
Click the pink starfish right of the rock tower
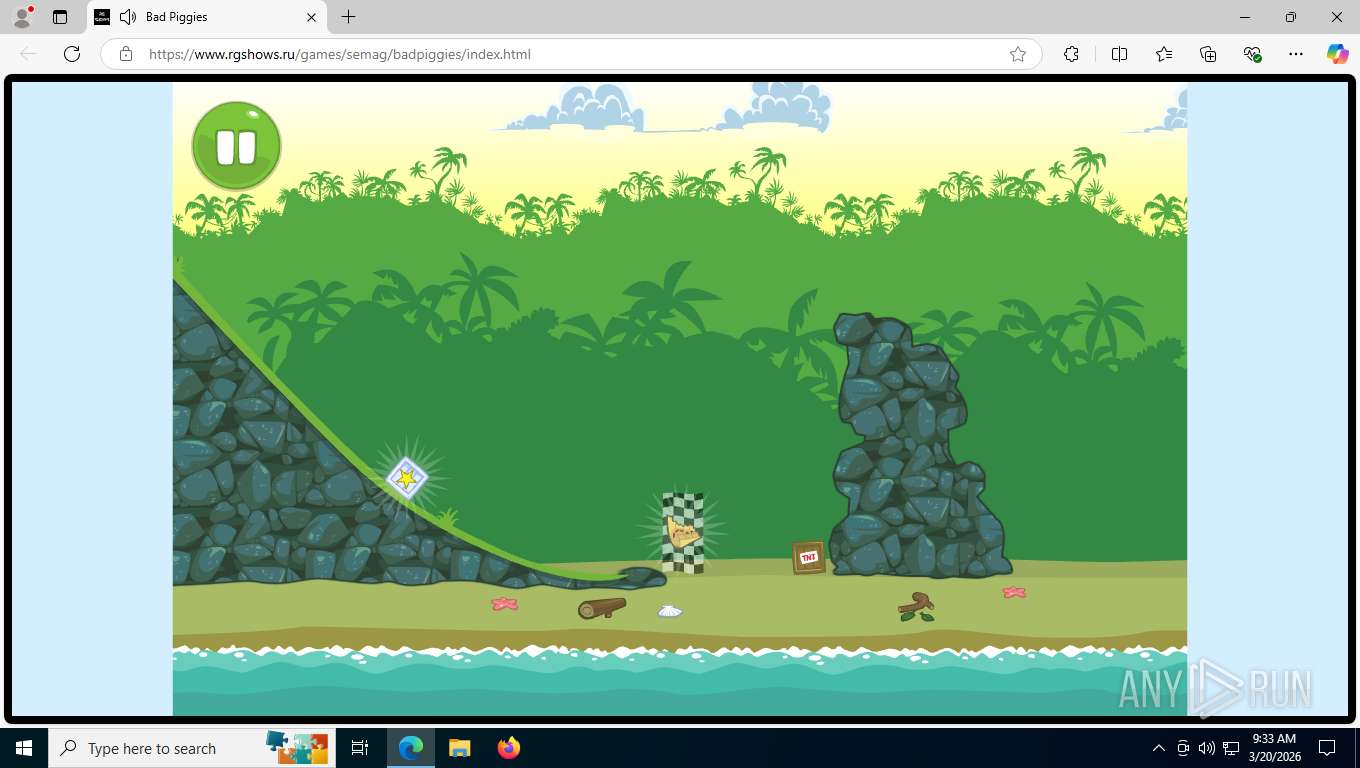1014,592
